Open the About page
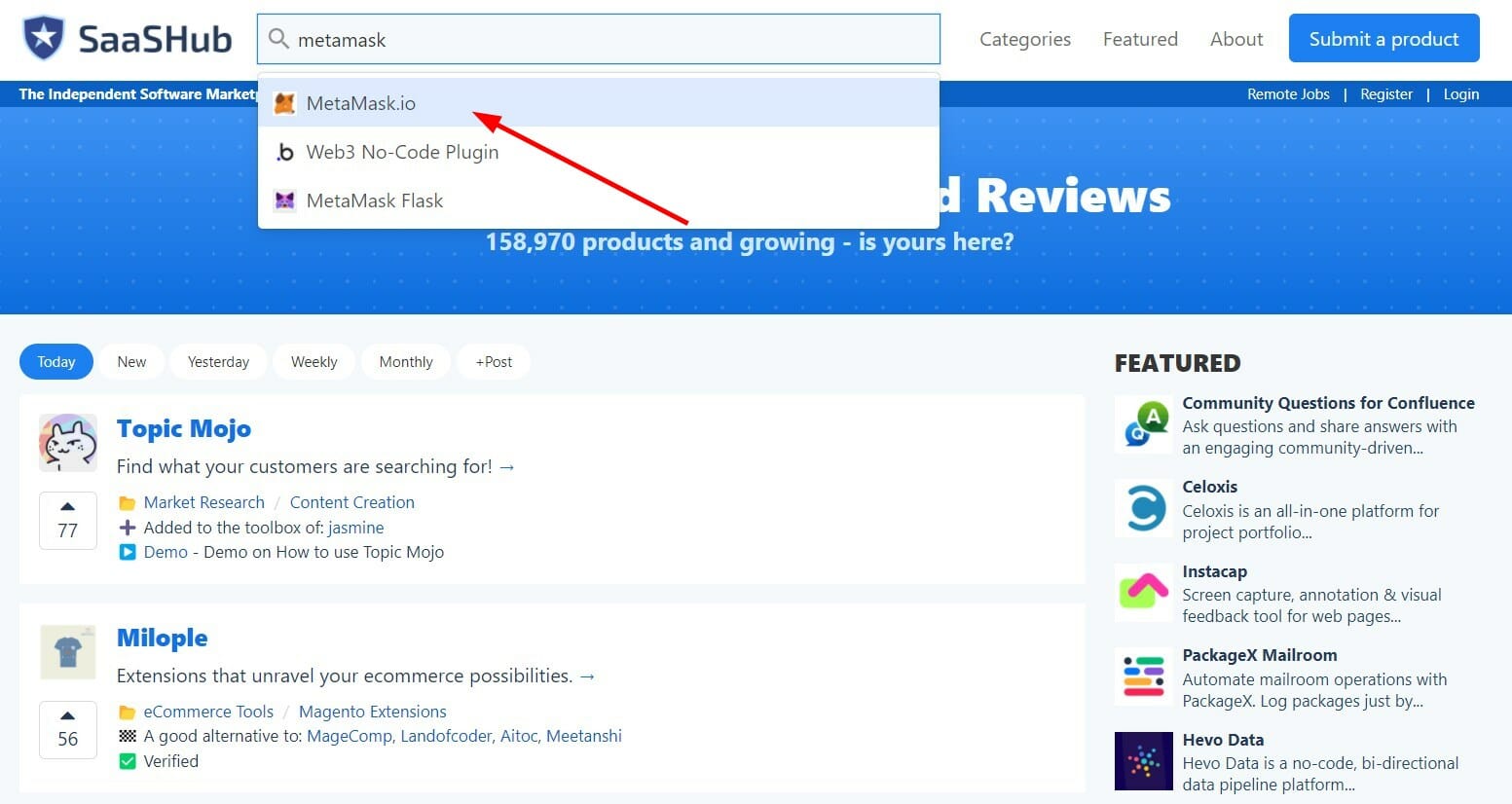The height and width of the screenshot is (804, 1512). pyautogui.click(x=1236, y=39)
